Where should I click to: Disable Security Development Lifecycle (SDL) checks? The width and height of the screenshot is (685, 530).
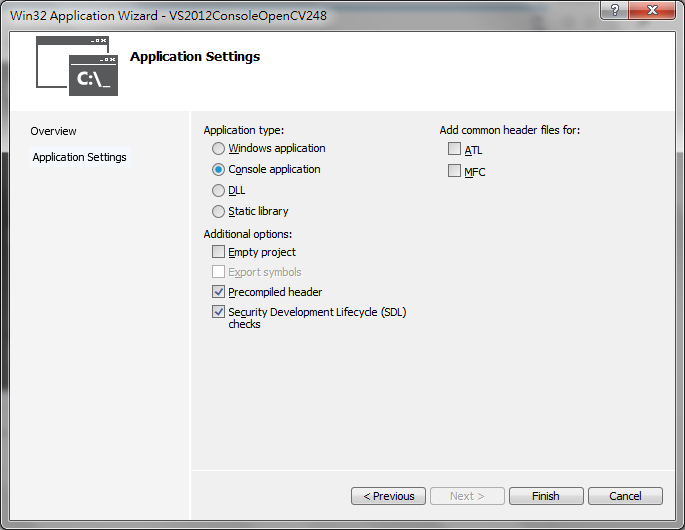click(218, 312)
